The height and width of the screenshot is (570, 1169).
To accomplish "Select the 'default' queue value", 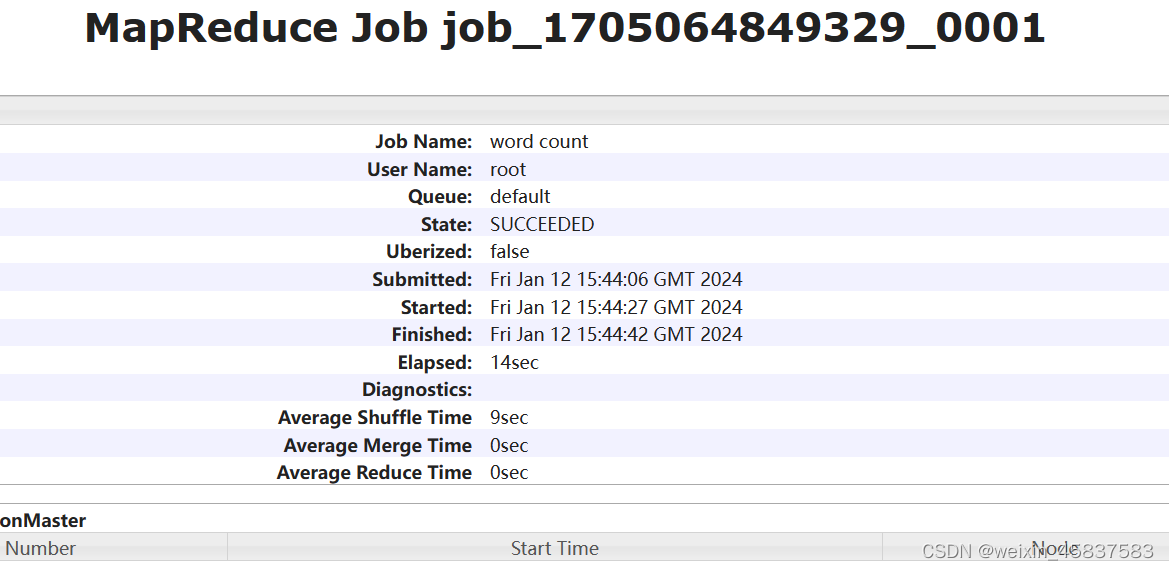I will 520,197.
